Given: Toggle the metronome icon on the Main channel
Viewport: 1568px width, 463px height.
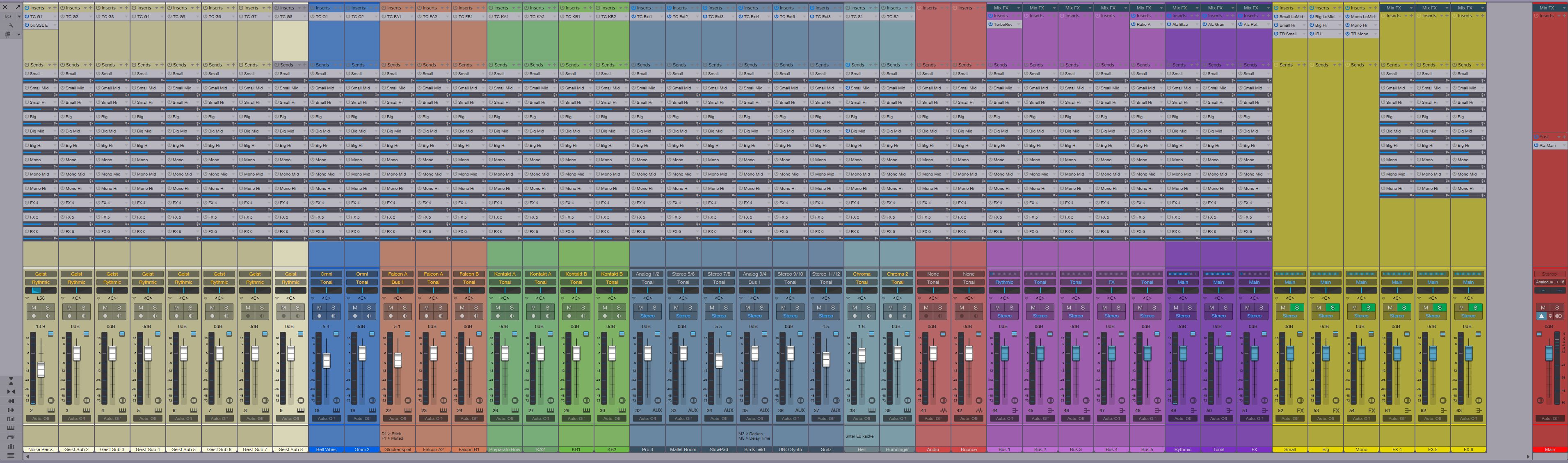Looking at the screenshot, I should [1542, 316].
